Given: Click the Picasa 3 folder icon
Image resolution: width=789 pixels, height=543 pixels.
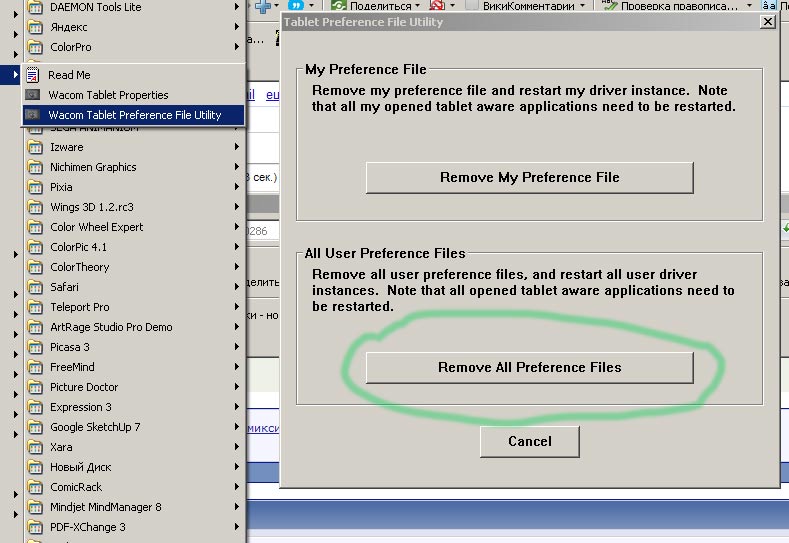Looking at the screenshot, I should [35, 347].
